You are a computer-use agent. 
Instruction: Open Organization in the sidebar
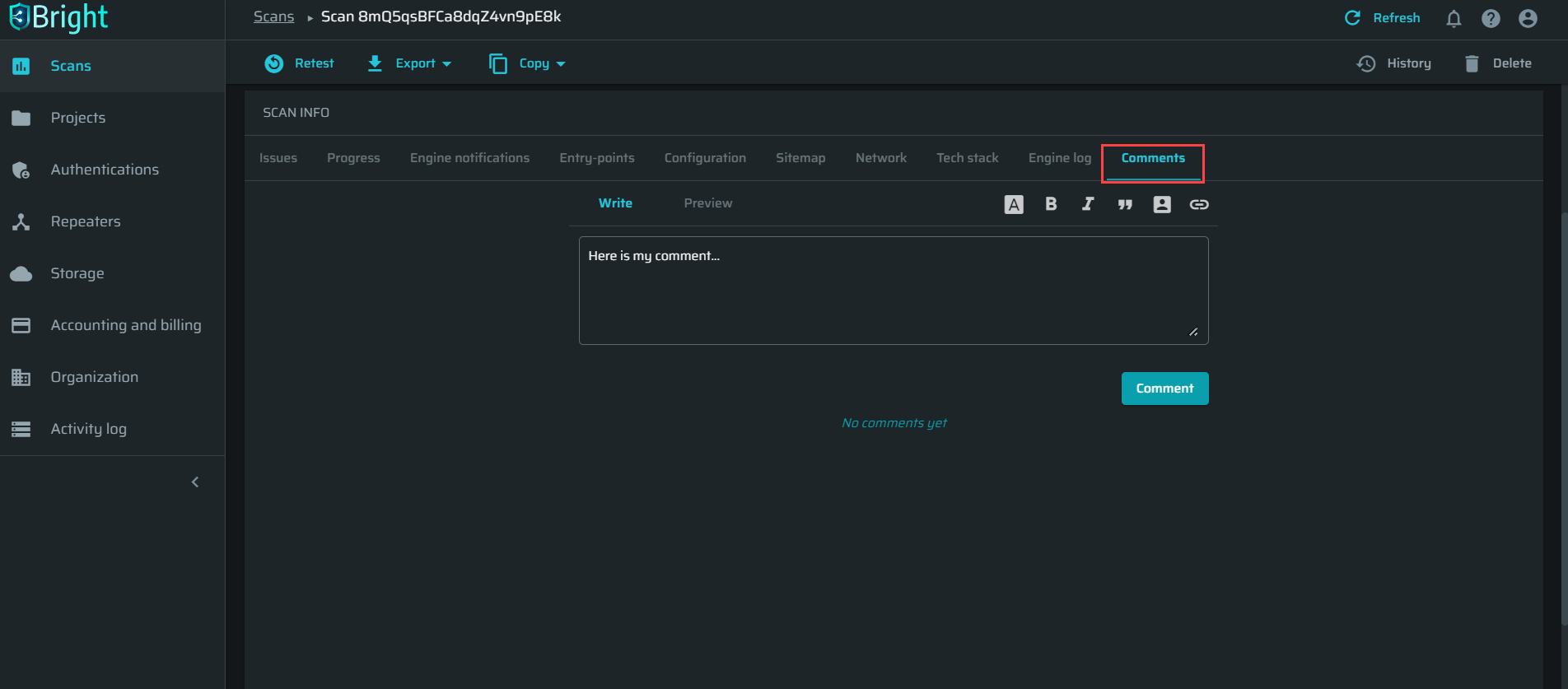(112, 377)
